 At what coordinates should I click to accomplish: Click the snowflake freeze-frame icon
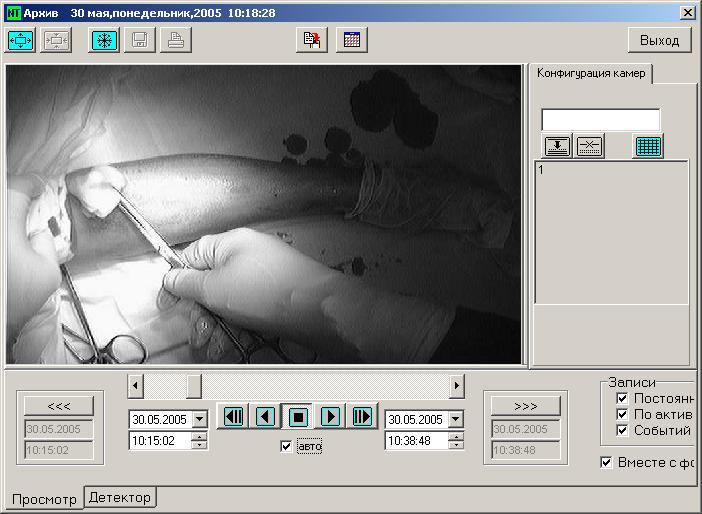tap(103, 41)
